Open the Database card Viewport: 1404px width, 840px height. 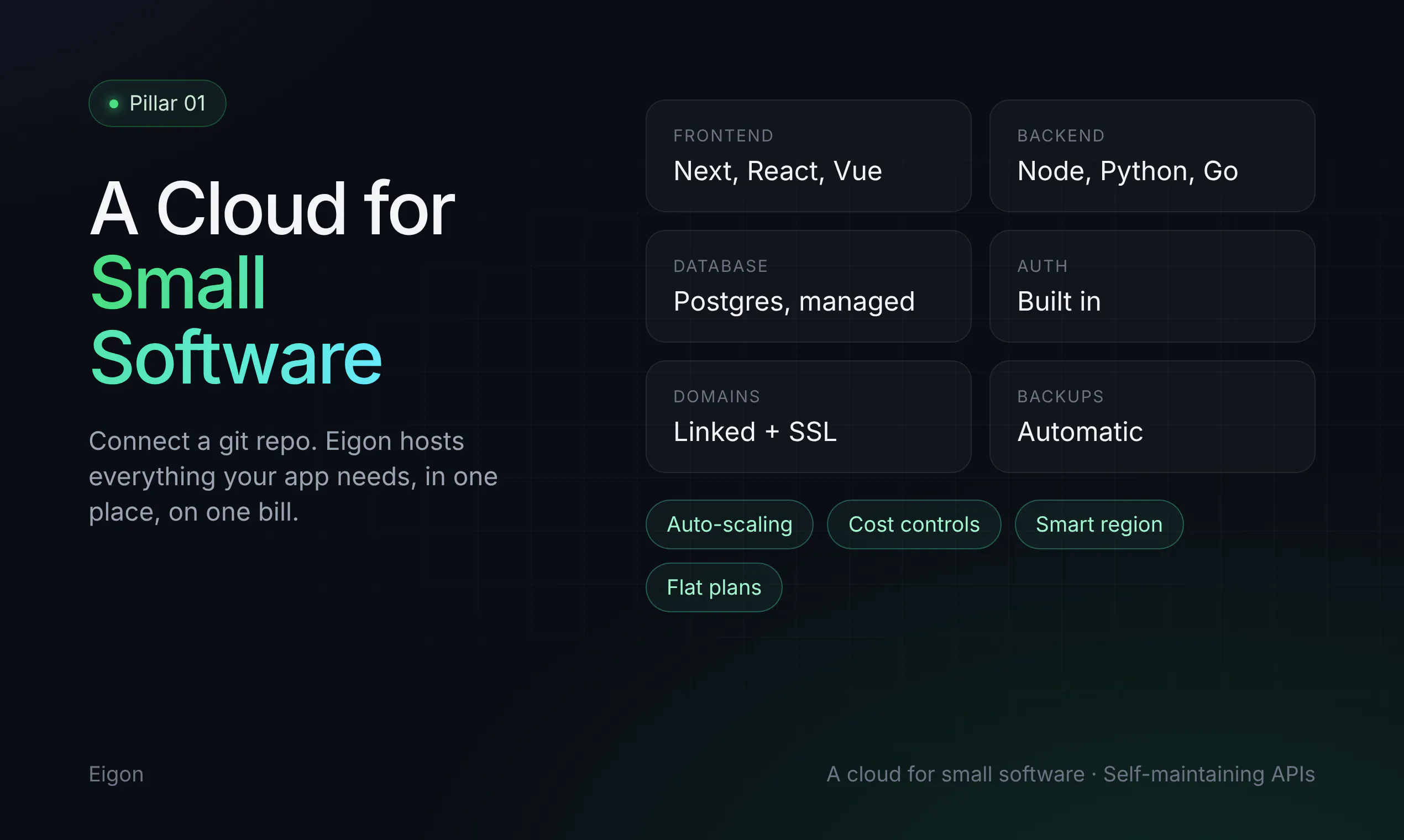point(809,286)
